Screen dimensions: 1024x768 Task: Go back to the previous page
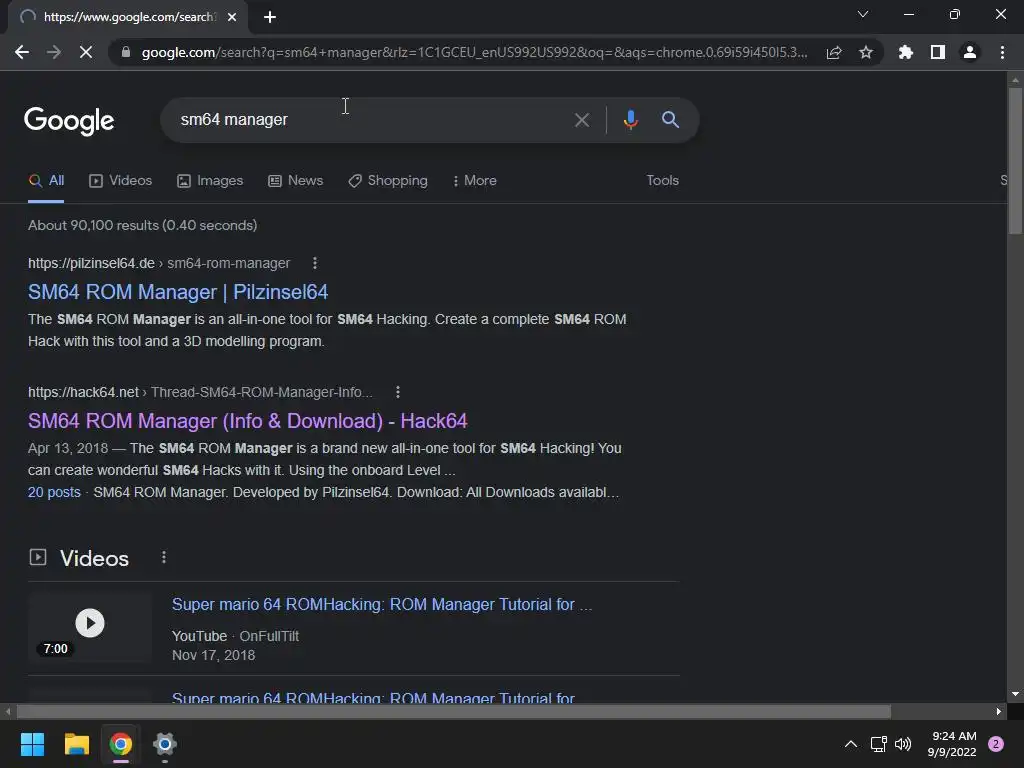tap(22, 52)
